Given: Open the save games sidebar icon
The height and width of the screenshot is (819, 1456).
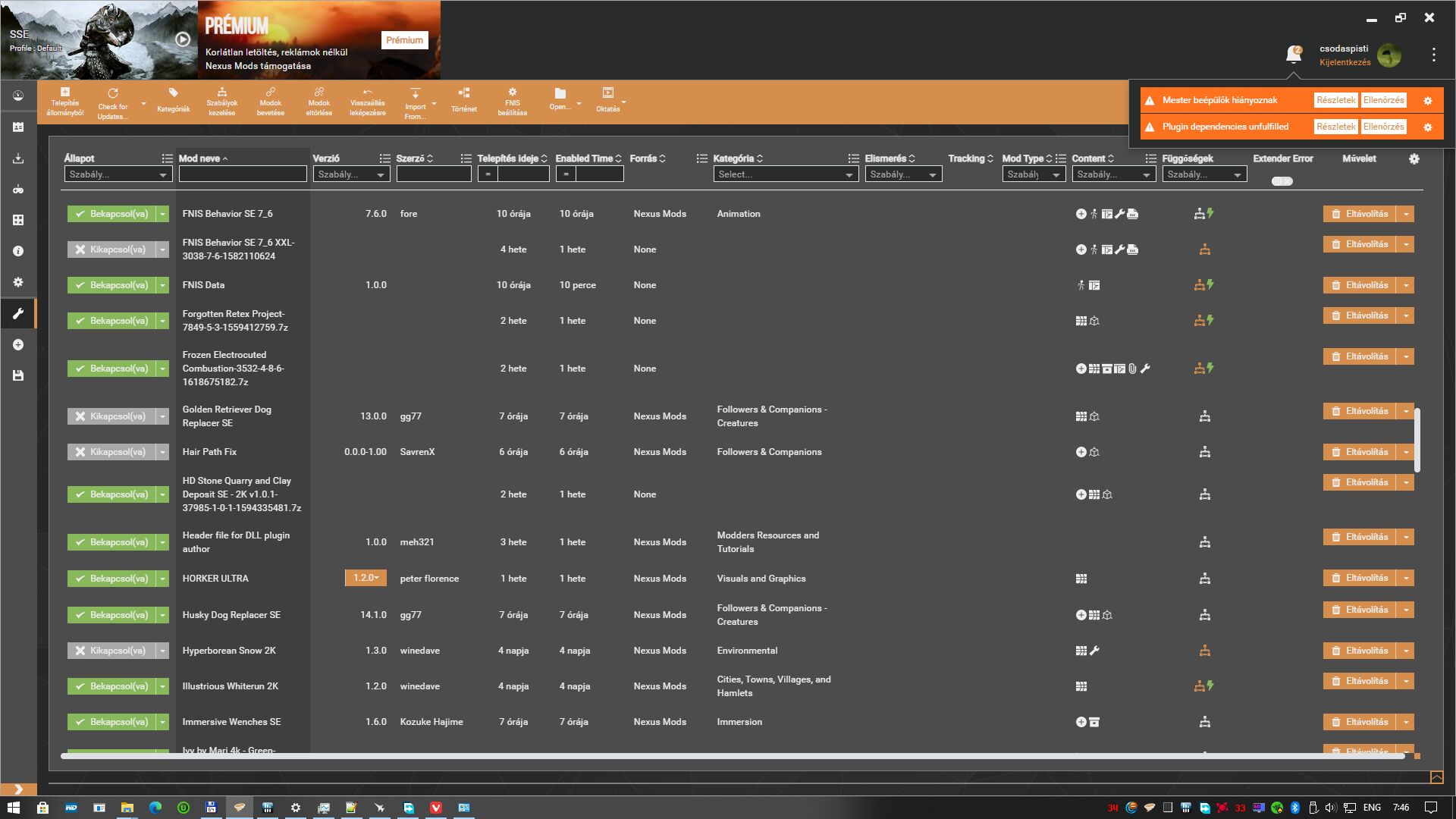Looking at the screenshot, I should click(18, 375).
